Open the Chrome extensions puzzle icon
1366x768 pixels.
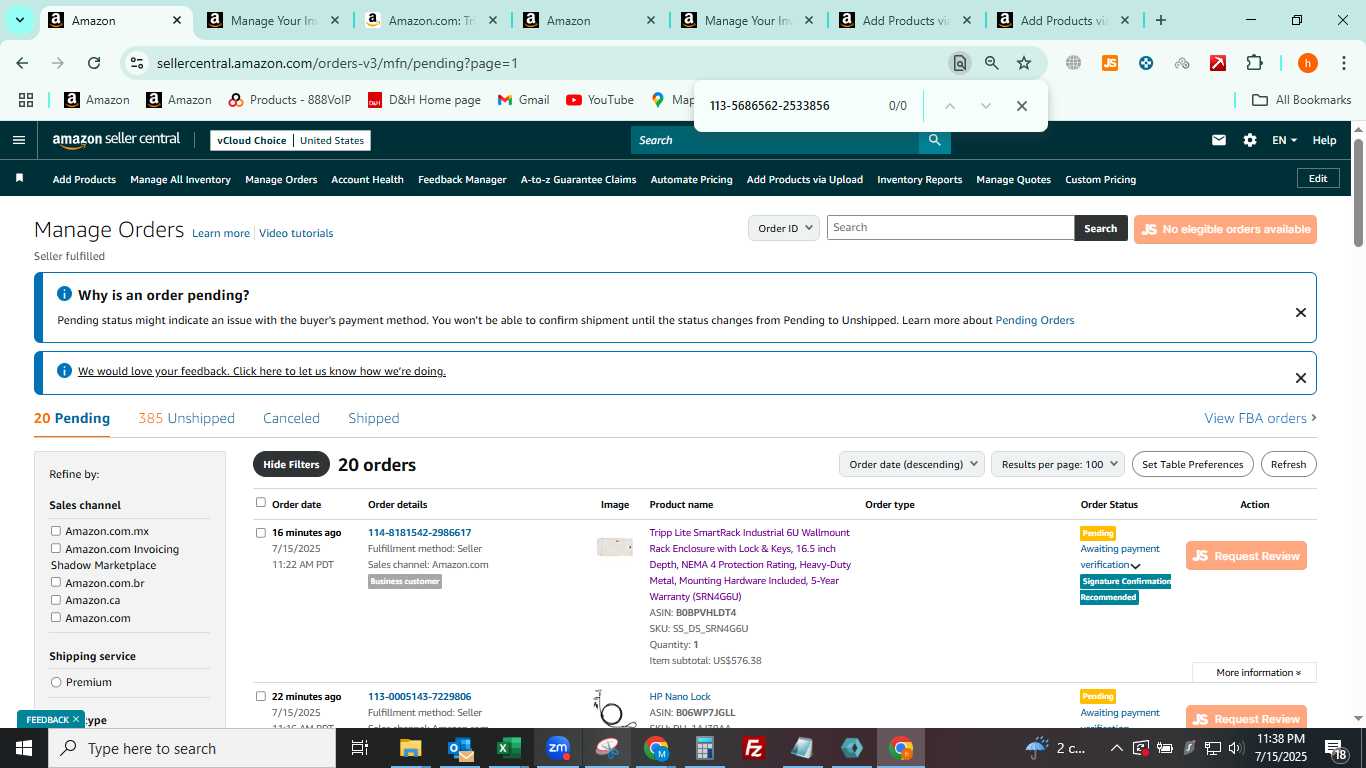click(x=1254, y=63)
